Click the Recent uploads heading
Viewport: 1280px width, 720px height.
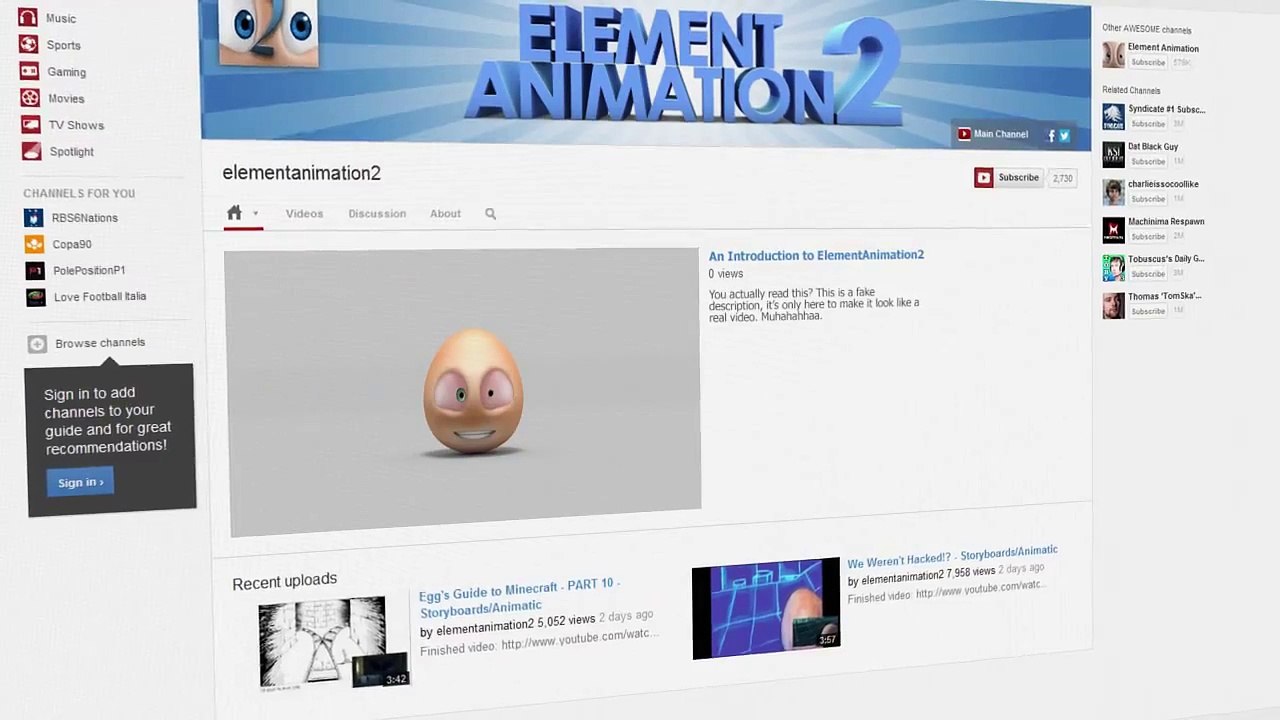click(285, 581)
